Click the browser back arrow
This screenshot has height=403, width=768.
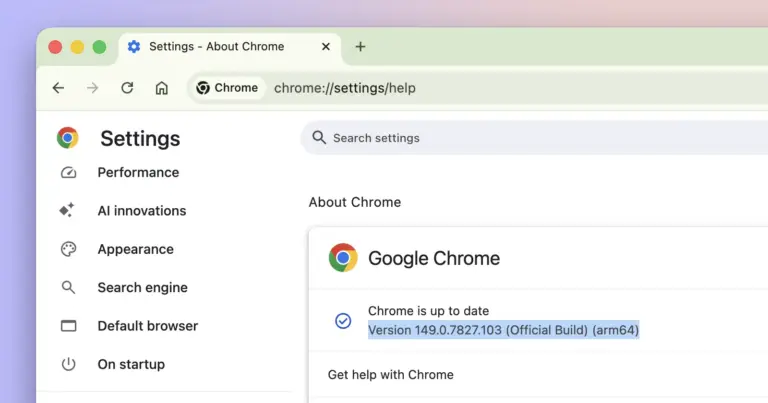58,88
